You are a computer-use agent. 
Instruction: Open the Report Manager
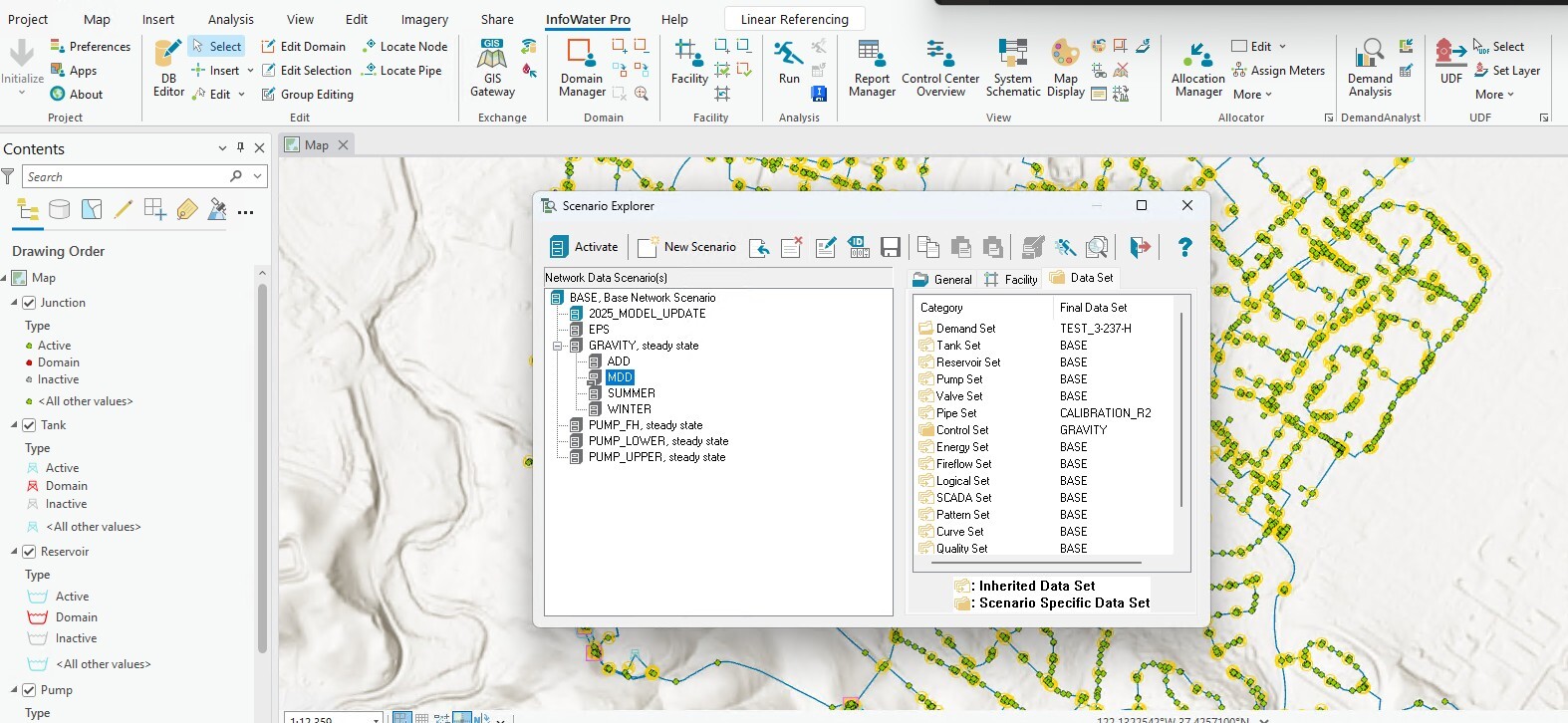click(872, 68)
